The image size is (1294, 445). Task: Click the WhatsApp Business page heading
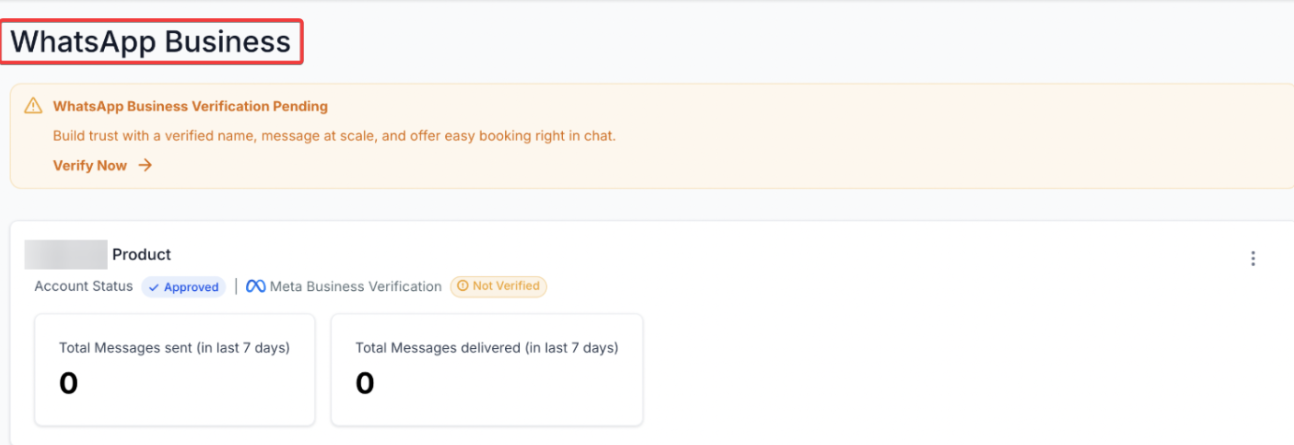pyautogui.click(x=151, y=42)
